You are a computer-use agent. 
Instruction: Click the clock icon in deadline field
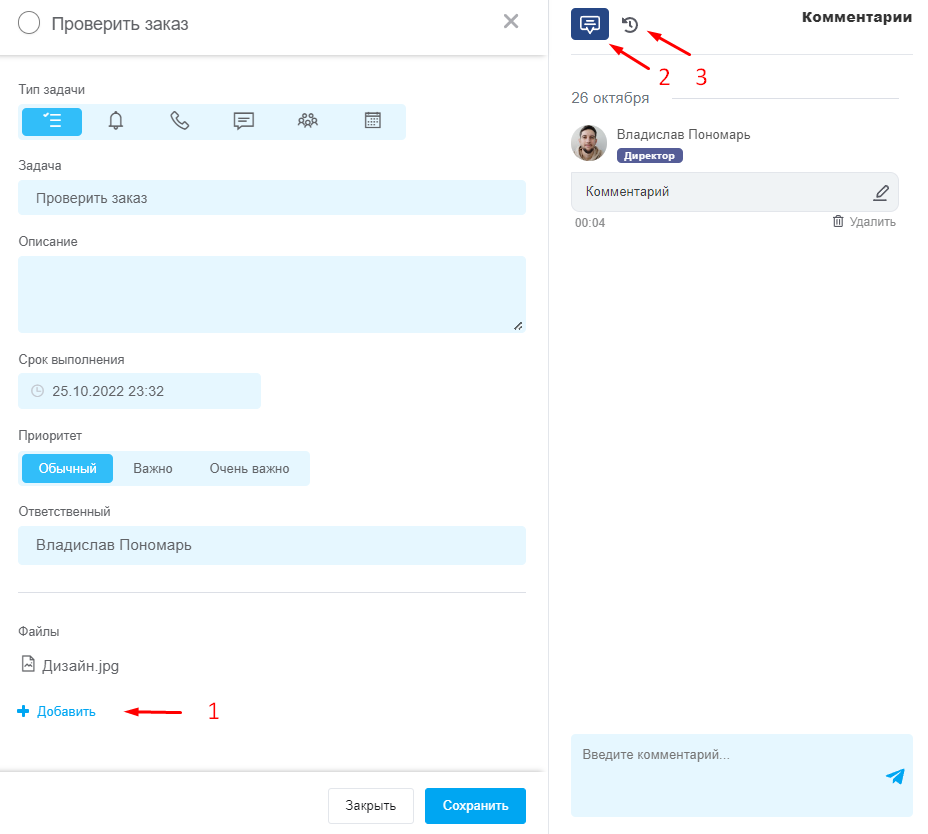coord(37,391)
